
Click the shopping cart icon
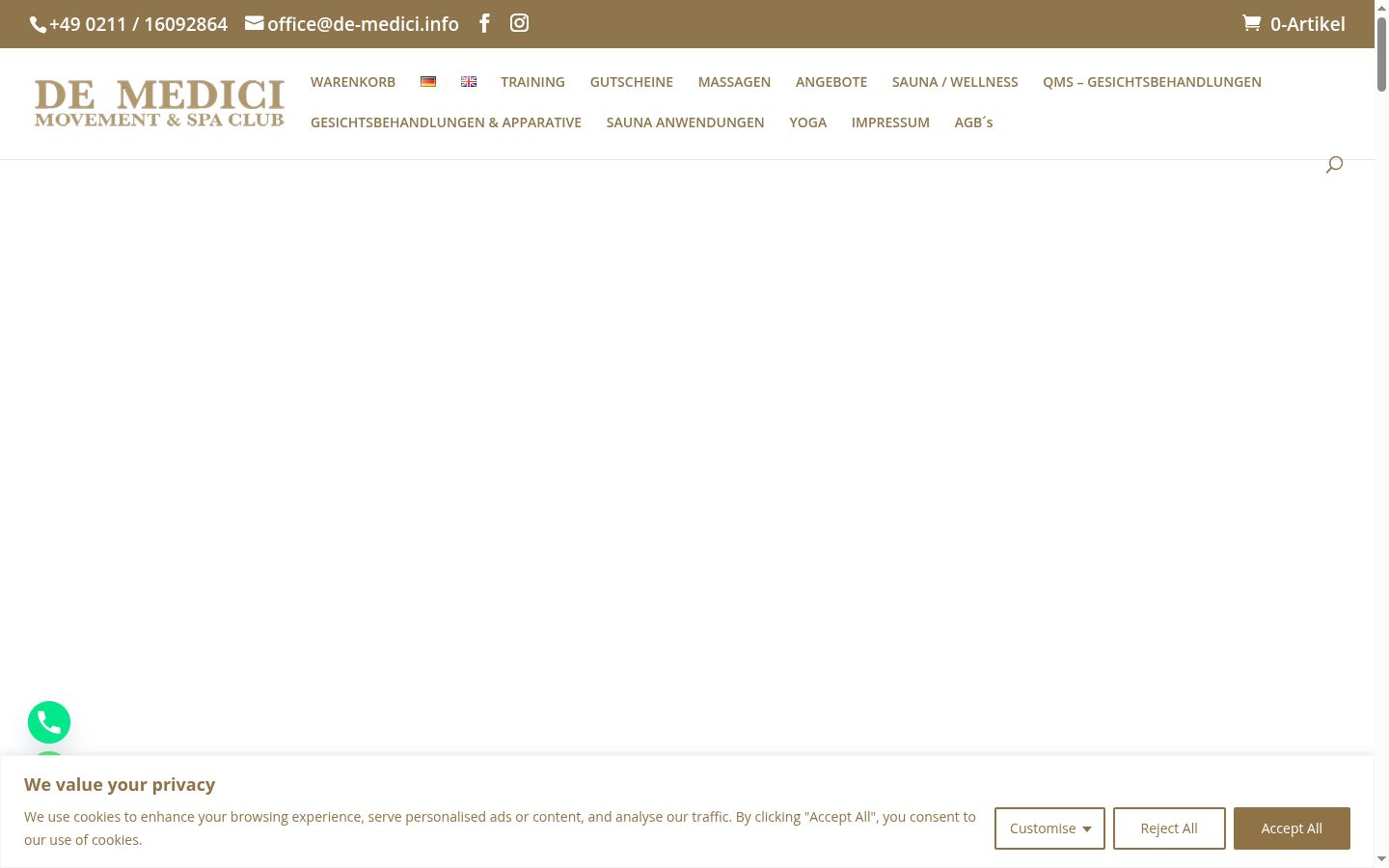pos(1251,23)
